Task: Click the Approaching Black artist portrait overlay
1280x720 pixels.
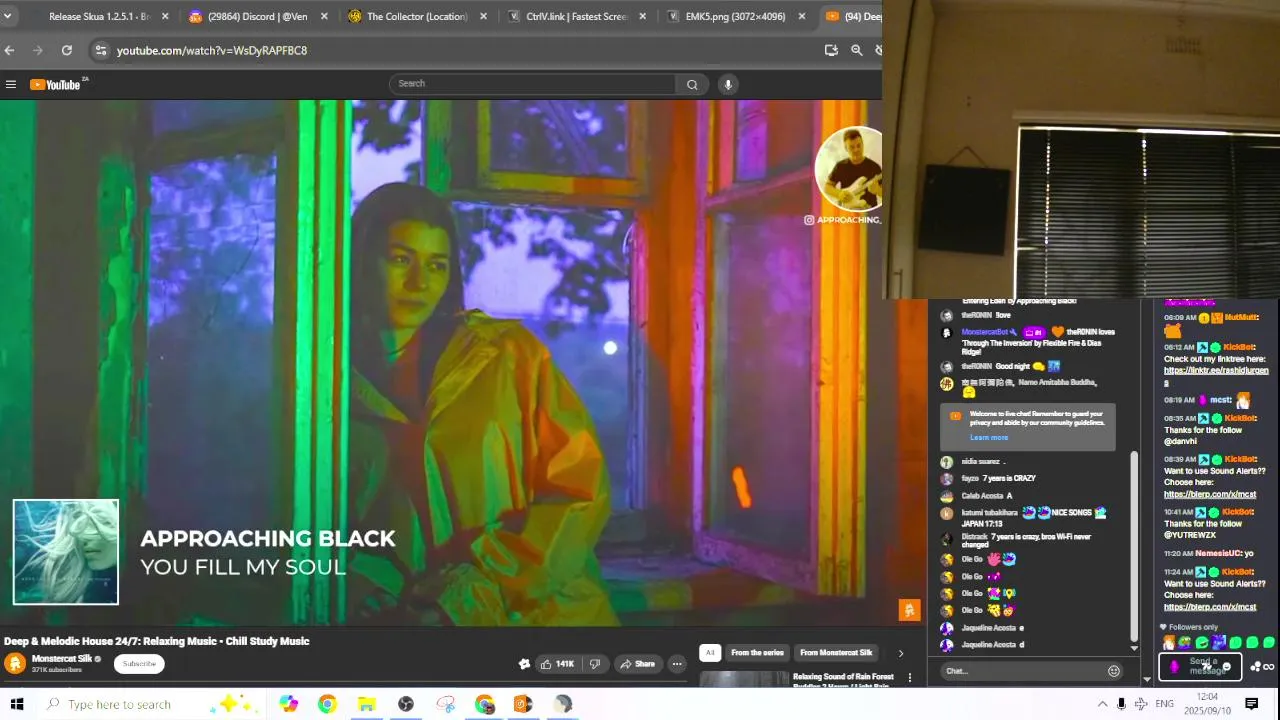Action: [x=848, y=169]
